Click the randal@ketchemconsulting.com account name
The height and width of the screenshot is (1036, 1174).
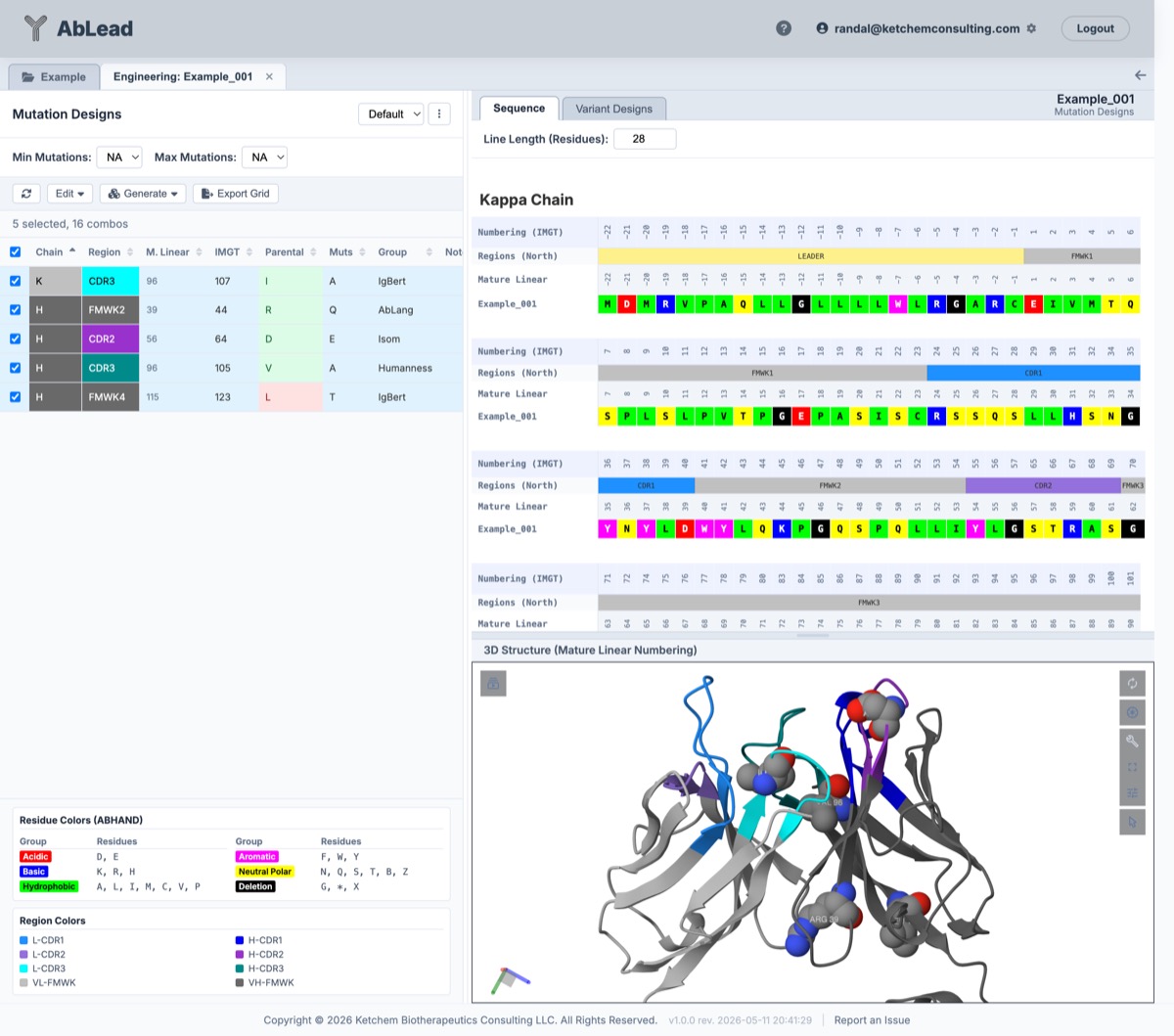tap(926, 28)
